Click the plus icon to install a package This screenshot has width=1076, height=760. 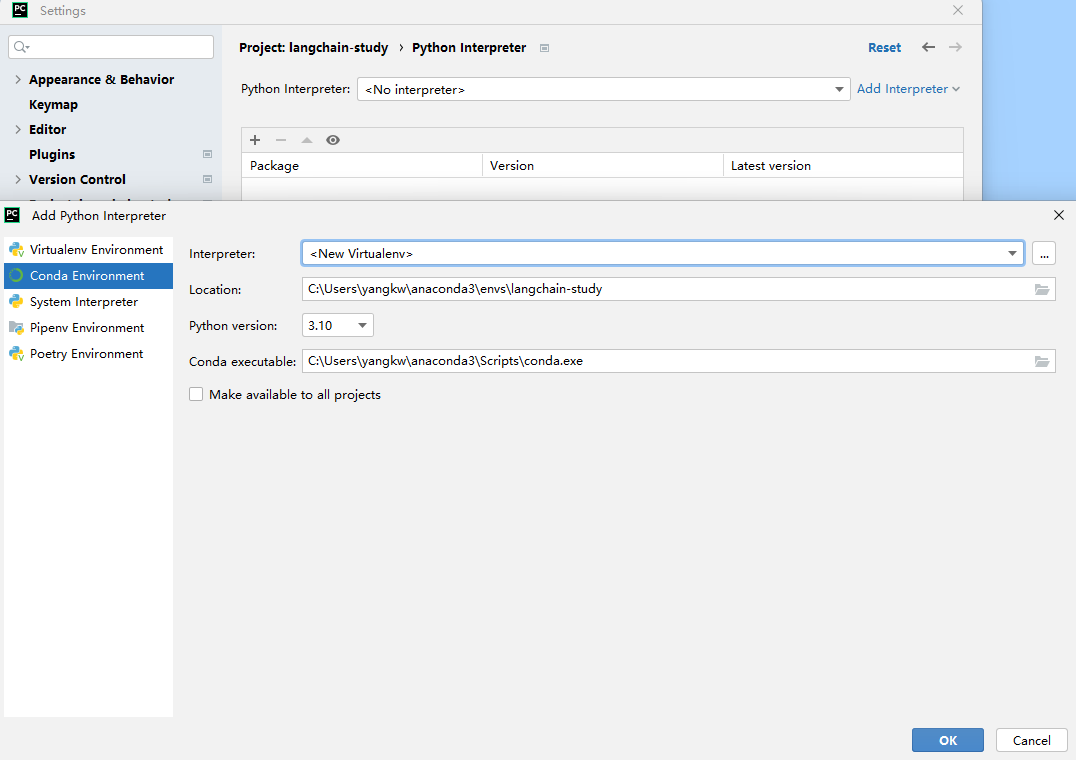pyautogui.click(x=255, y=140)
